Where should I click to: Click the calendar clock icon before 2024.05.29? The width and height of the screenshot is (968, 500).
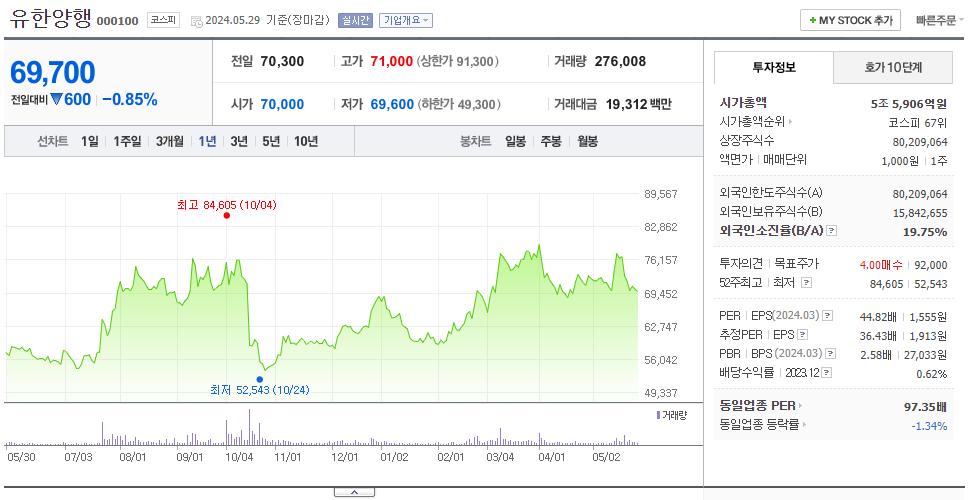[197, 21]
